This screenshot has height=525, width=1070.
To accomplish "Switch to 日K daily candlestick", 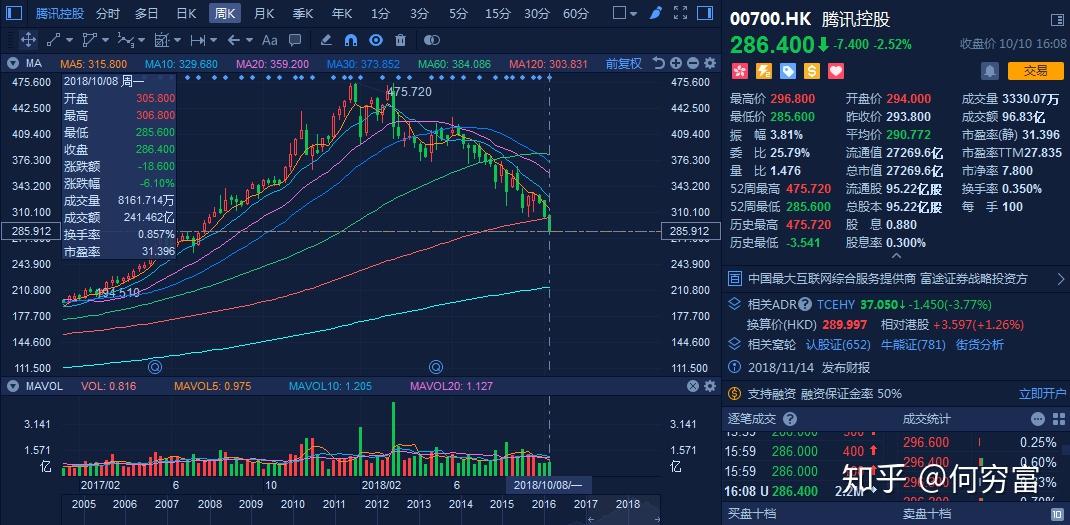I will pyautogui.click(x=186, y=13).
